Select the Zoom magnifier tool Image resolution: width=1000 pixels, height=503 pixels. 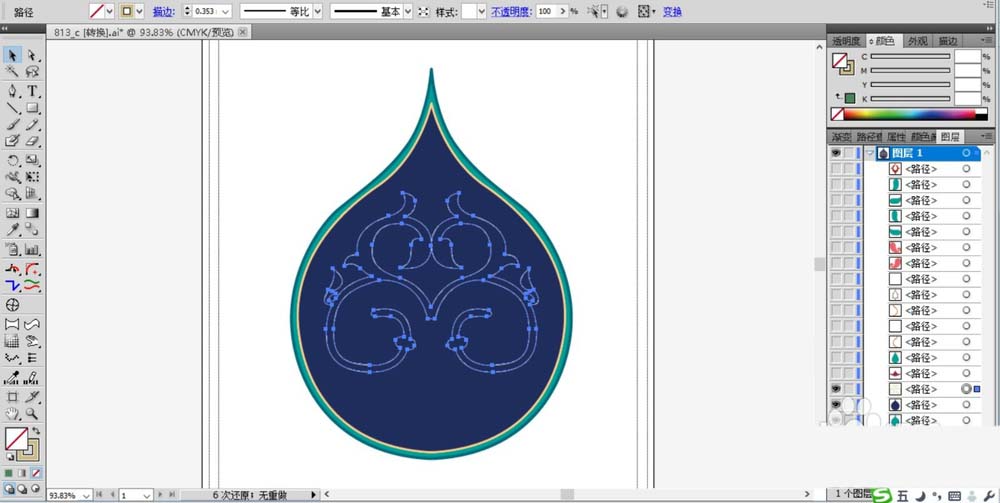[x=32, y=414]
